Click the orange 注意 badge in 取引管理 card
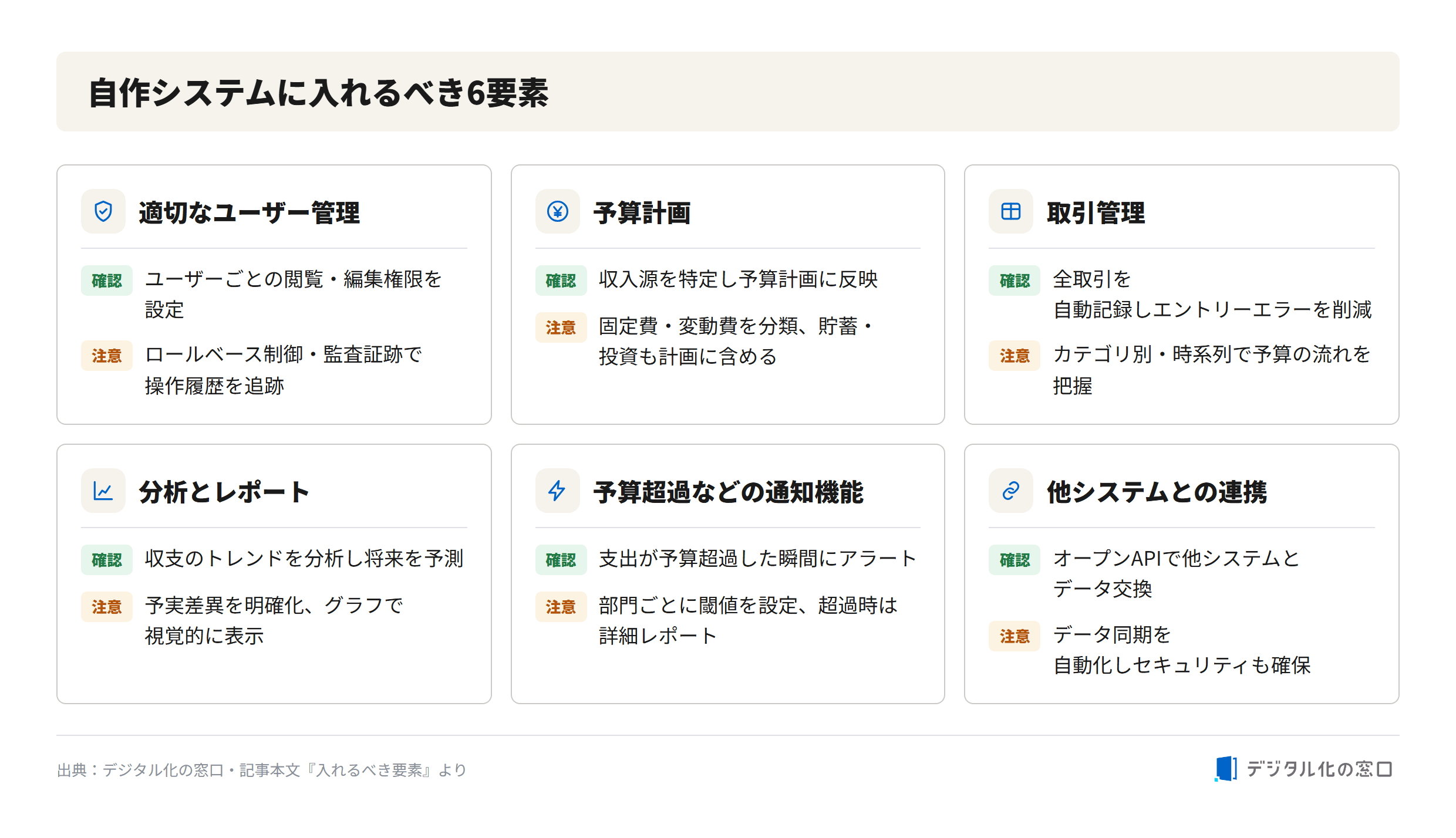 (1015, 356)
